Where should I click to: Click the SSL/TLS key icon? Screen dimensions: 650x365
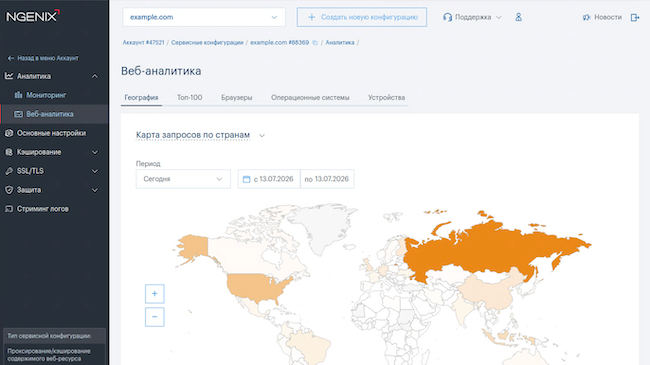[9, 171]
